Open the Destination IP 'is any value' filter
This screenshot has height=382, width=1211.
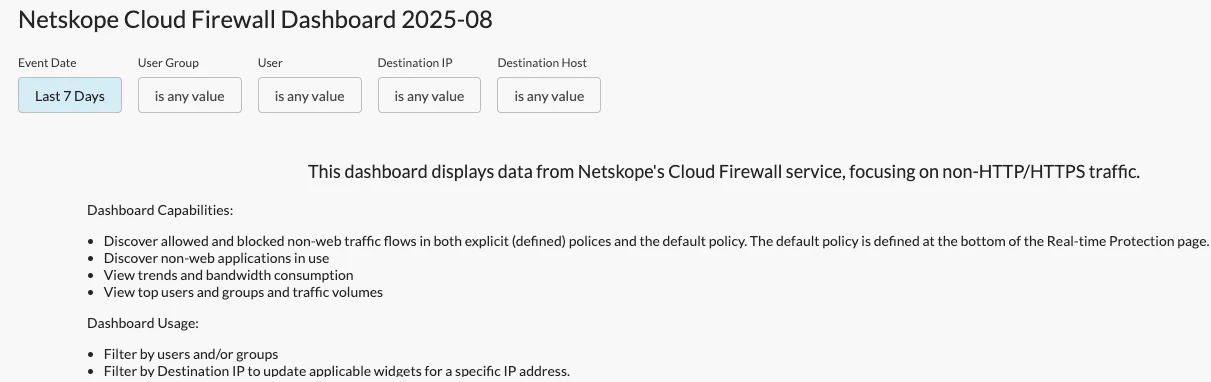click(x=430, y=95)
